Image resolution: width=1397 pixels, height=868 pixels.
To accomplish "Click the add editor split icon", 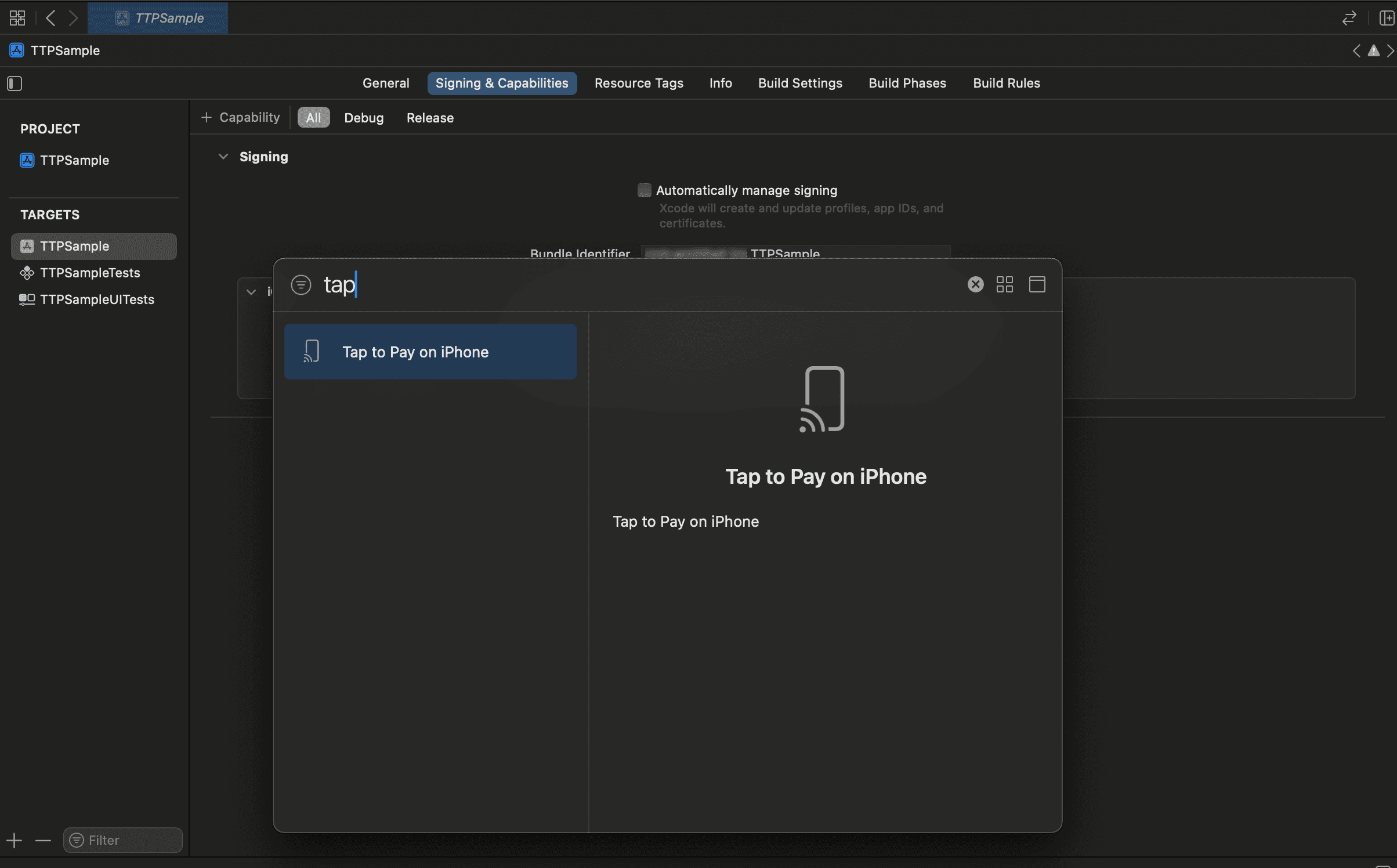I will click(1387, 18).
